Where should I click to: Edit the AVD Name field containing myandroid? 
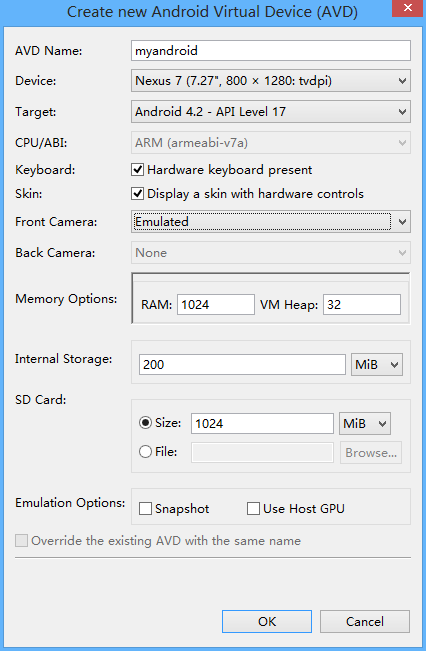[271, 51]
